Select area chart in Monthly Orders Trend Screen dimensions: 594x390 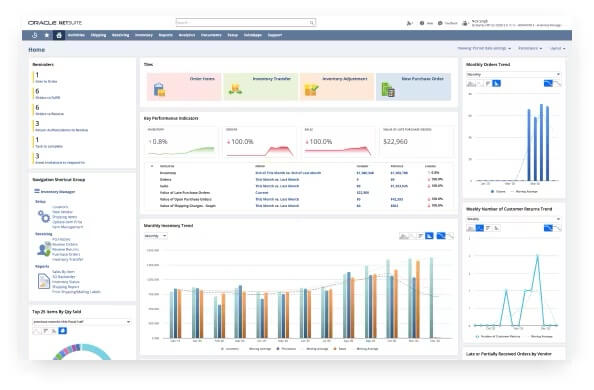[x=471, y=83]
